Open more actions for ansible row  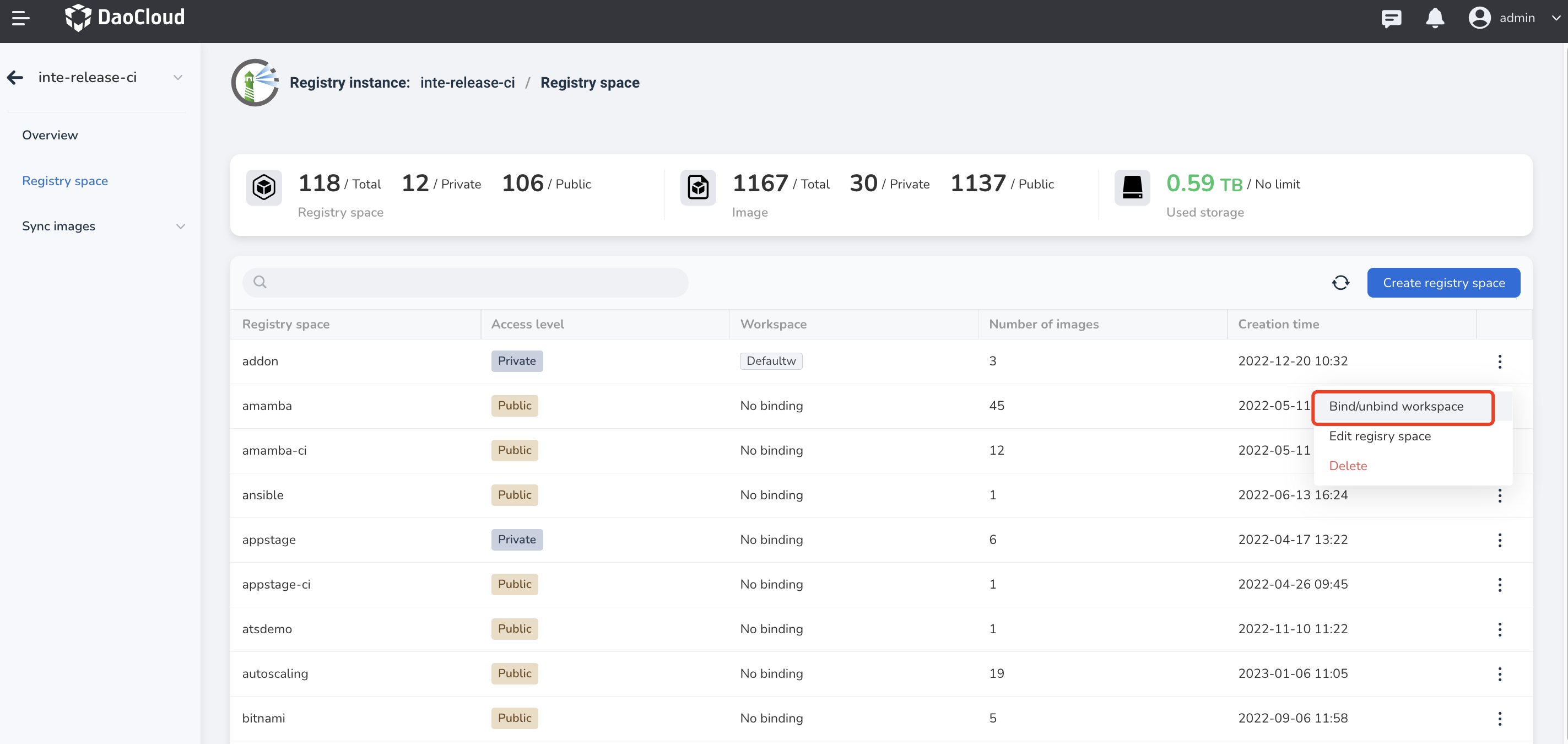[x=1499, y=495]
